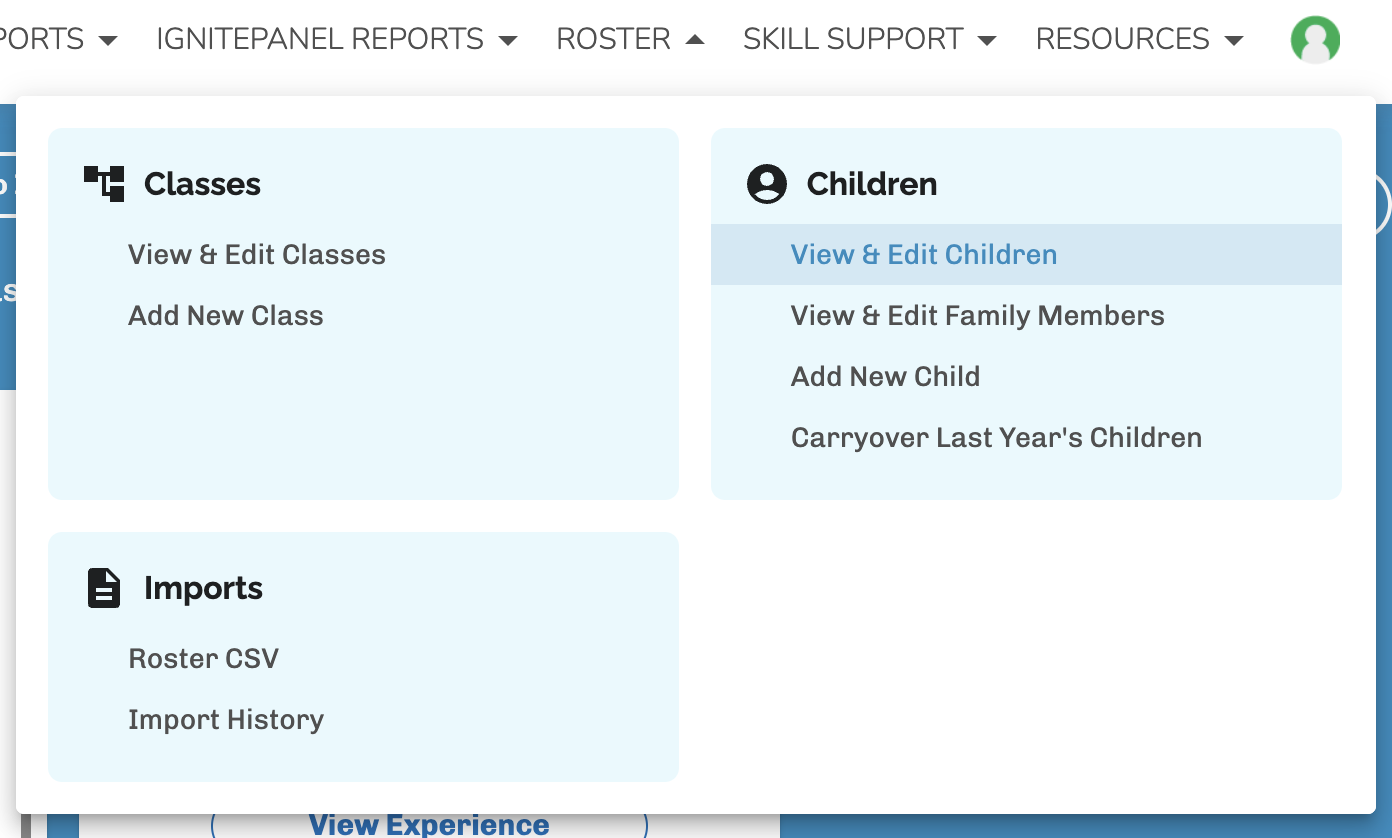The width and height of the screenshot is (1392, 838).
Task: Click the View Experience button
Action: click(429, 825)
